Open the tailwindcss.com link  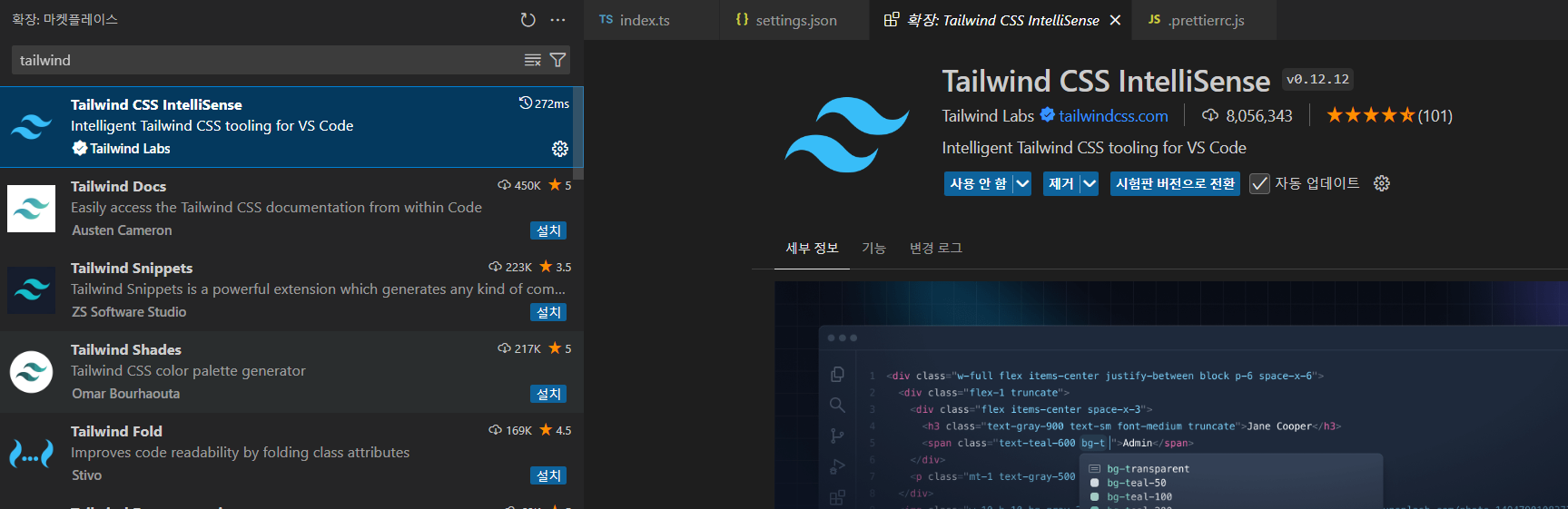point(1113,115)
